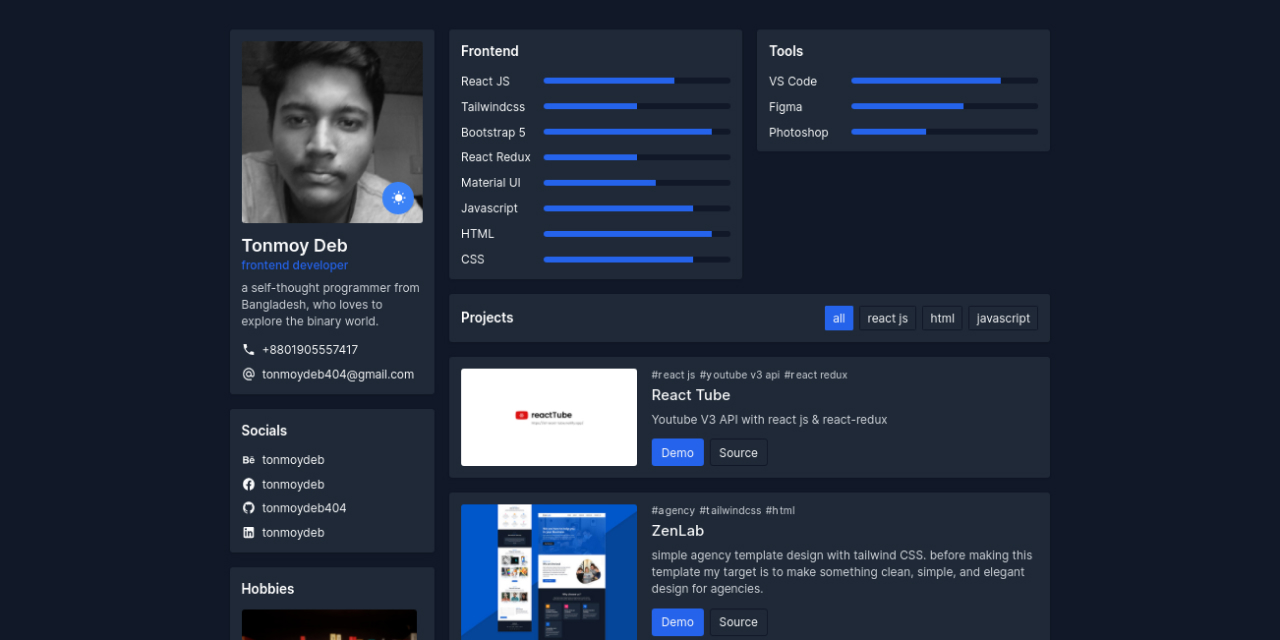Toggle the light/dark theme sun button
Viewport: 1280px width, 640px height.
click(398, 198)
